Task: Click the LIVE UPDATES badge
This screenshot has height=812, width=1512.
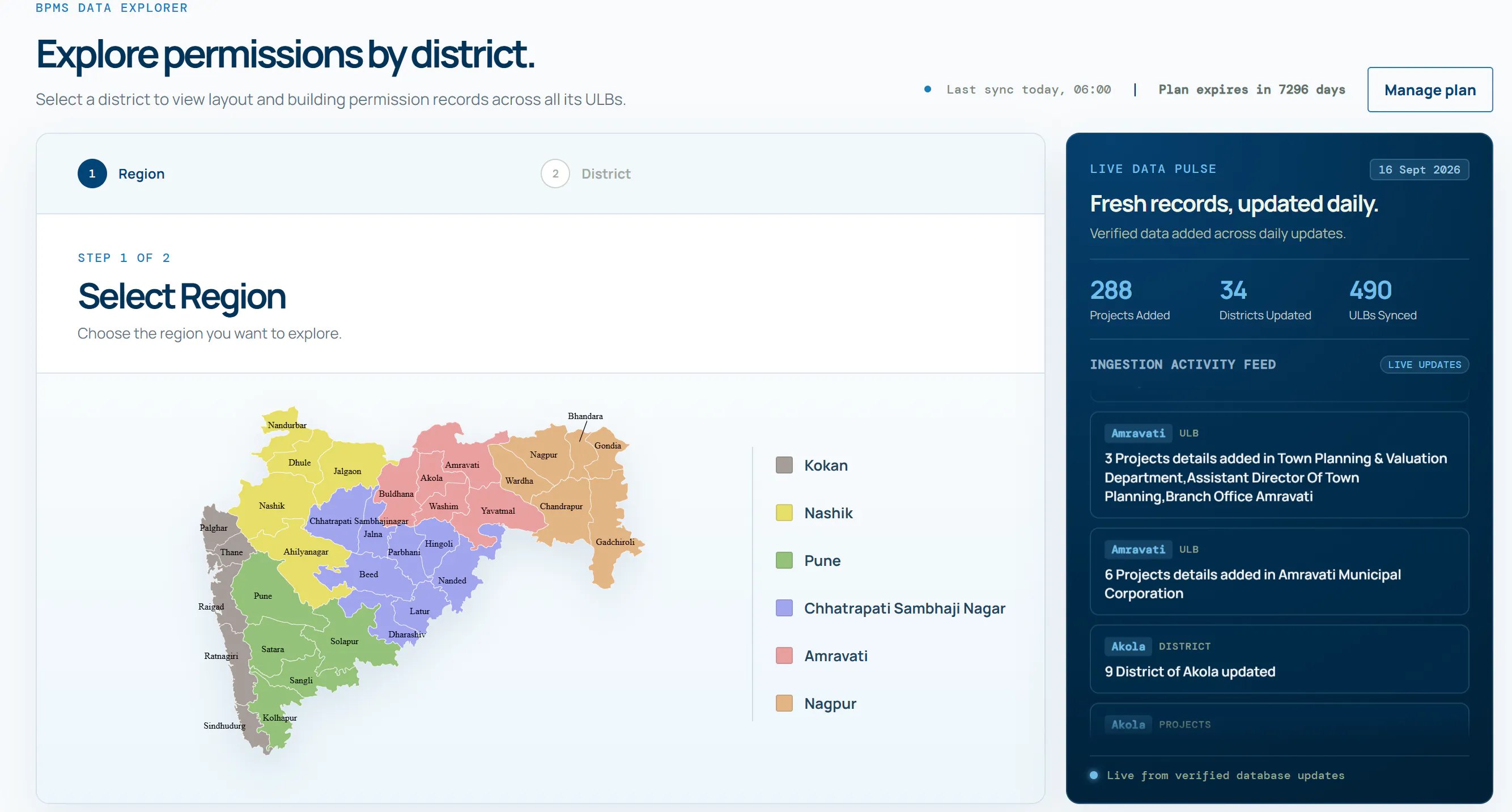Action: coord(1425,365)
